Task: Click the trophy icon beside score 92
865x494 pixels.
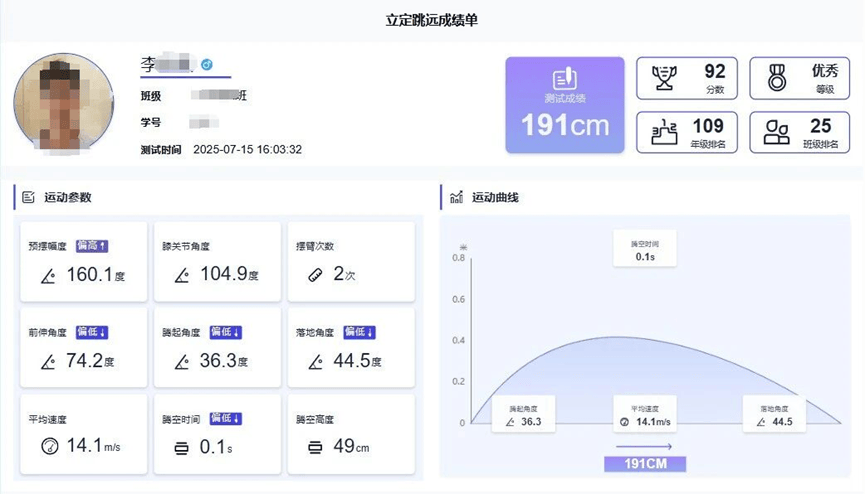Action: click(x=663, y=78)
